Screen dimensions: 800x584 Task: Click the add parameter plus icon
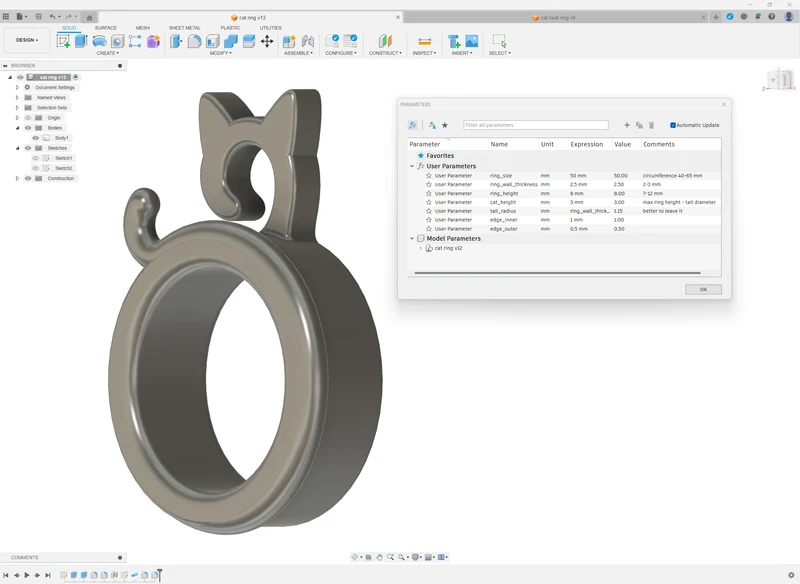(627, 125)
